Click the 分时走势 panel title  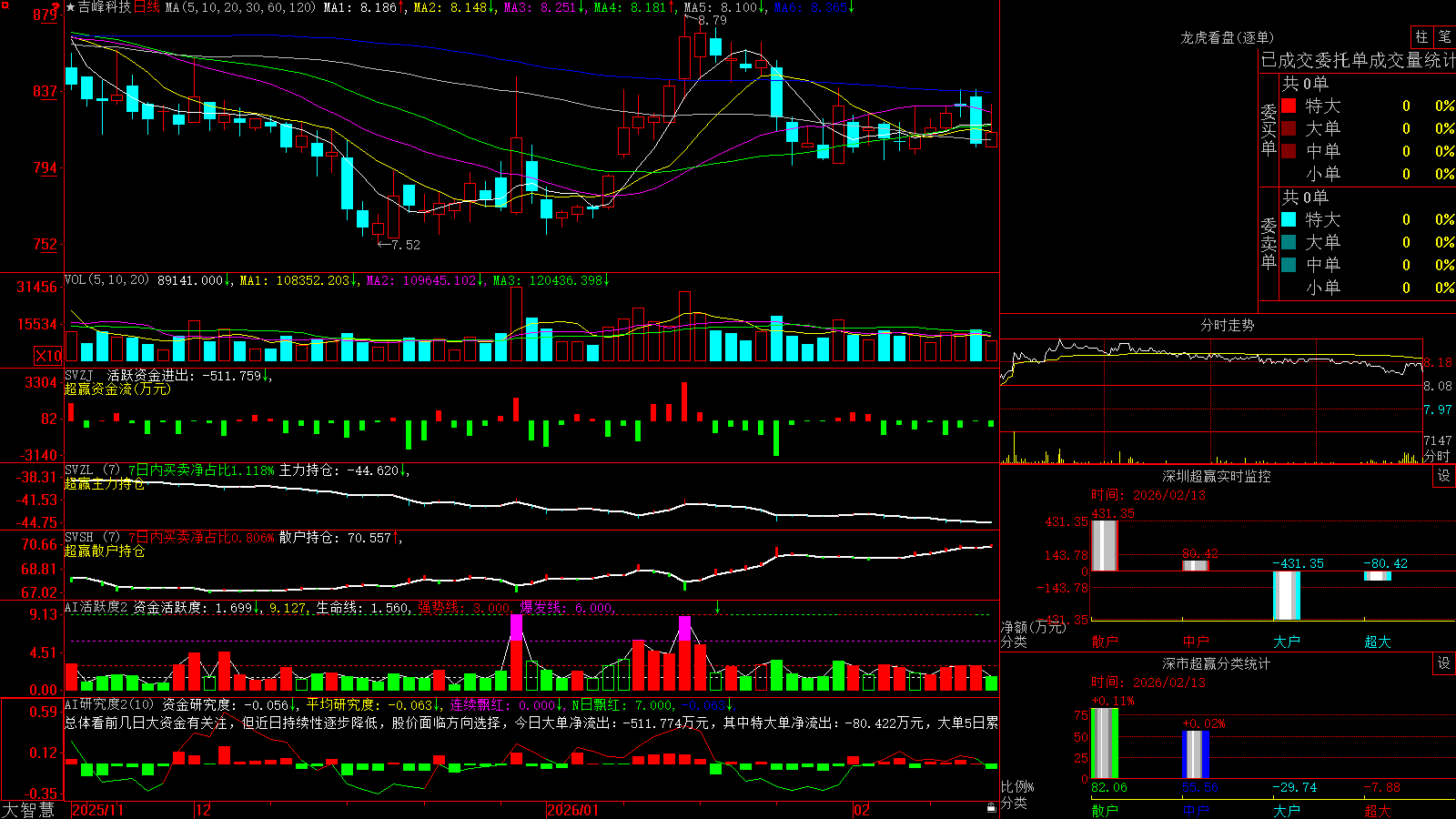pos(1227,325)
